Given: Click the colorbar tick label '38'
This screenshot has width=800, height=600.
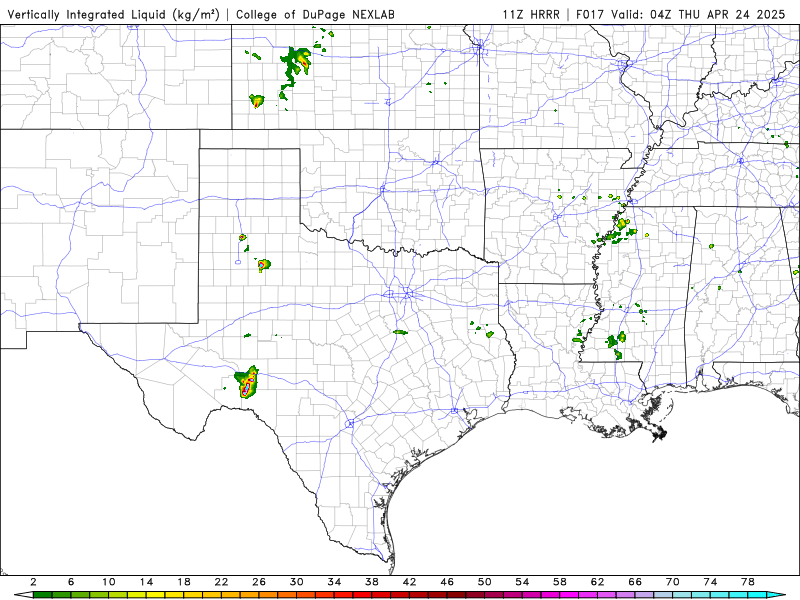Looking at the screenshot, I should click(x=372, y=582).
